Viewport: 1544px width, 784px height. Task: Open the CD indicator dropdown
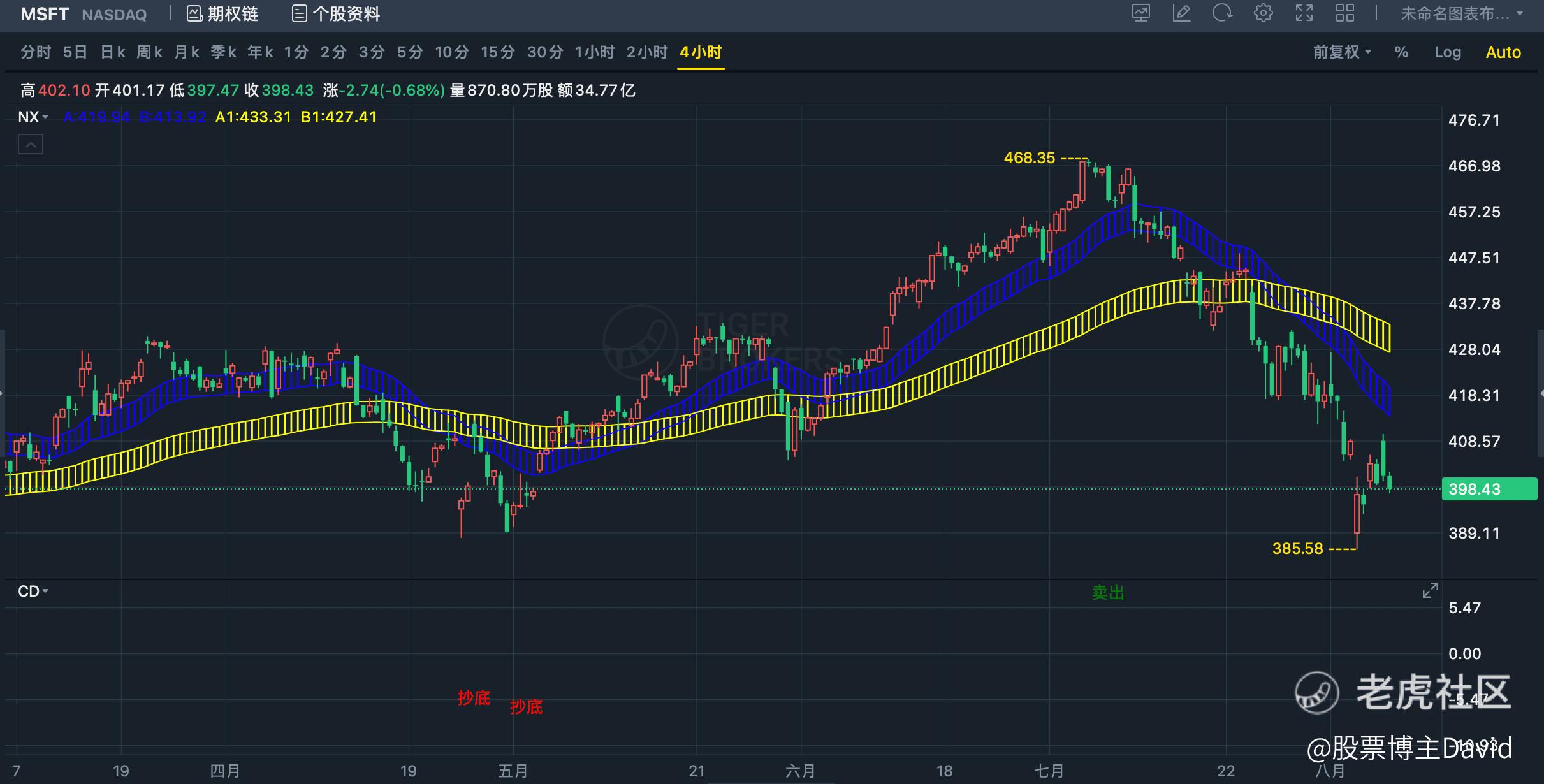click(x=33, y=592)
